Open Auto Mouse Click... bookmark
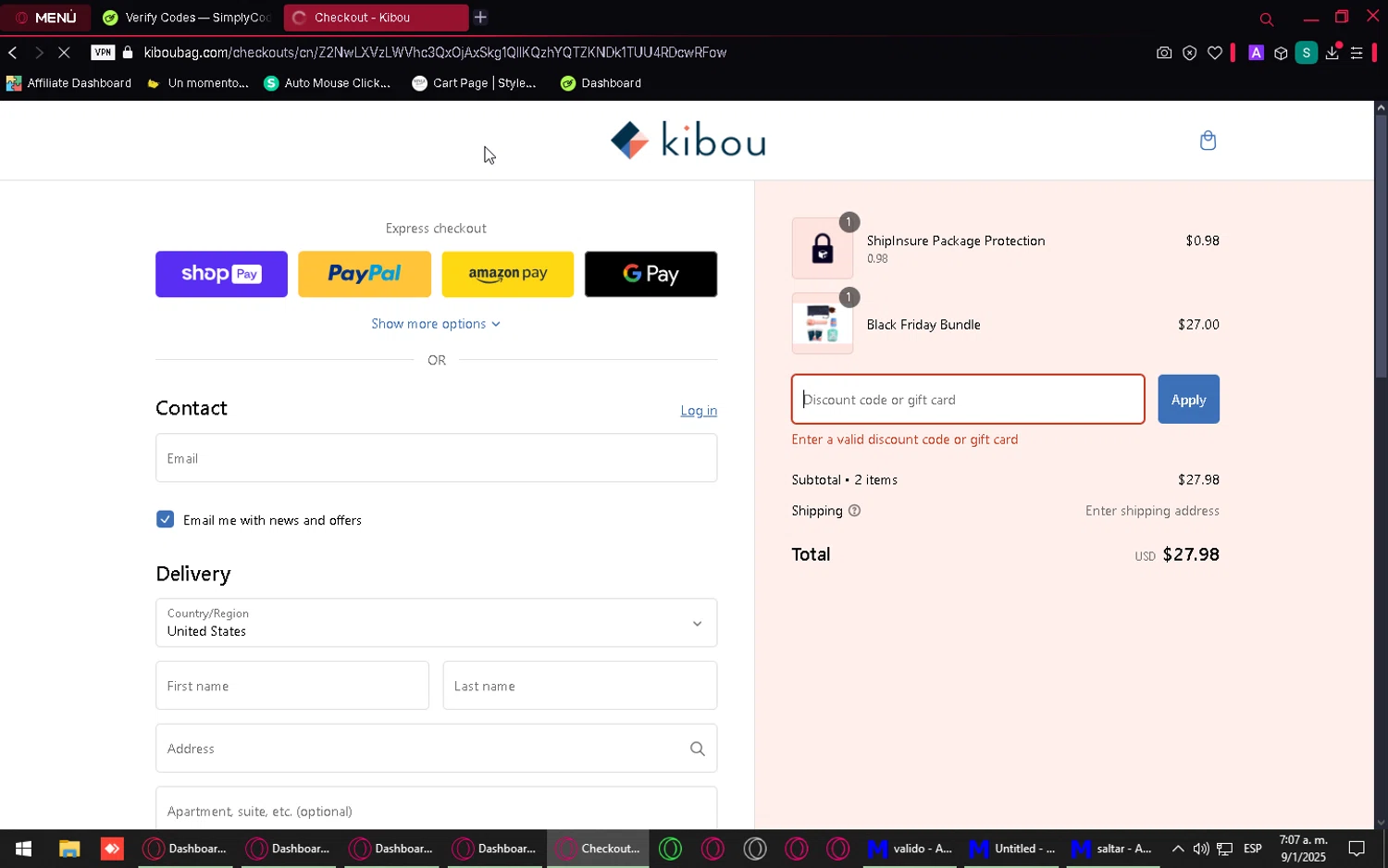1388x868 pixels. click(x=327, y=83)
